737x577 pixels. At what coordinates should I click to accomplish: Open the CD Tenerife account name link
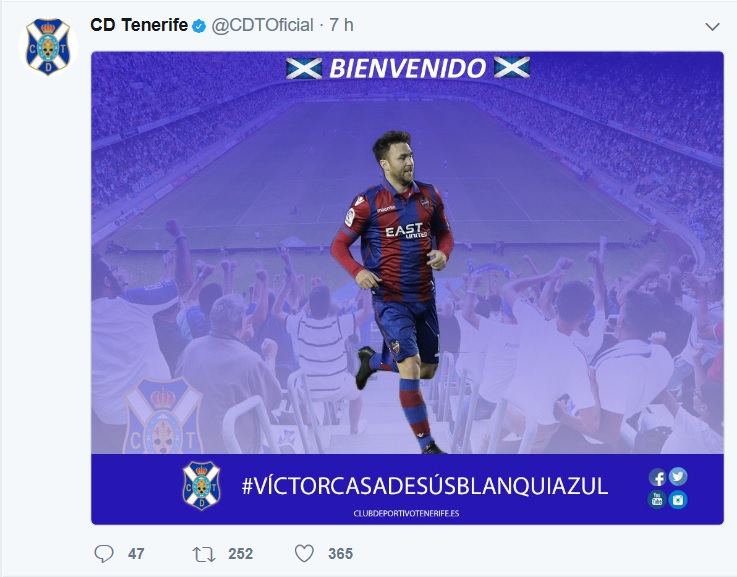[x=139, y=25]
